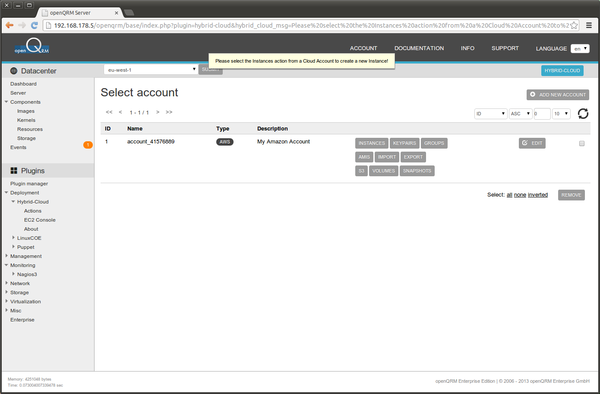Expand the Nagios3 tree node

pyautogui.click(x=13, y=274)
